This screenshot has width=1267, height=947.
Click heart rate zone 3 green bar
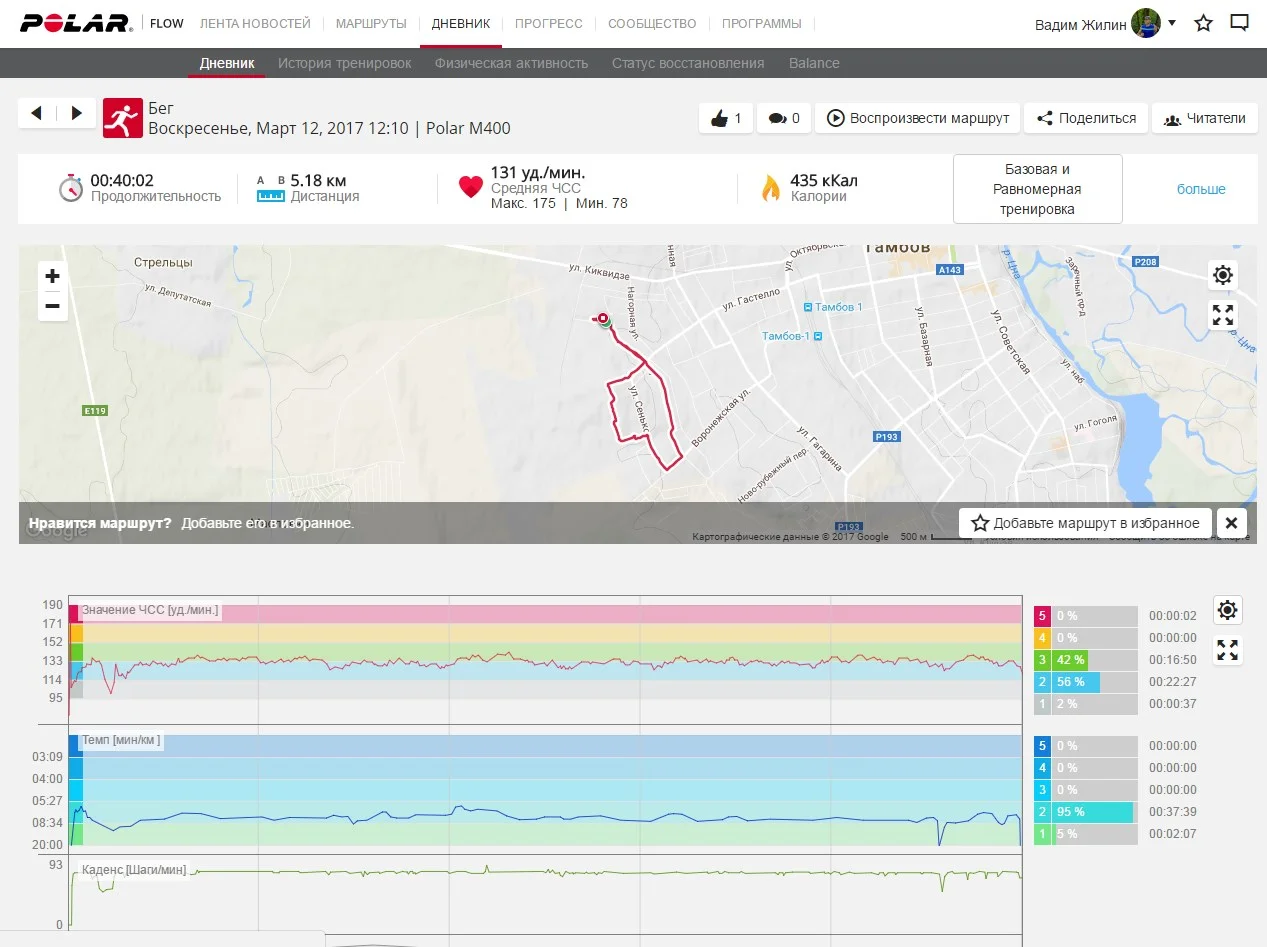(x=1070, y=660)
